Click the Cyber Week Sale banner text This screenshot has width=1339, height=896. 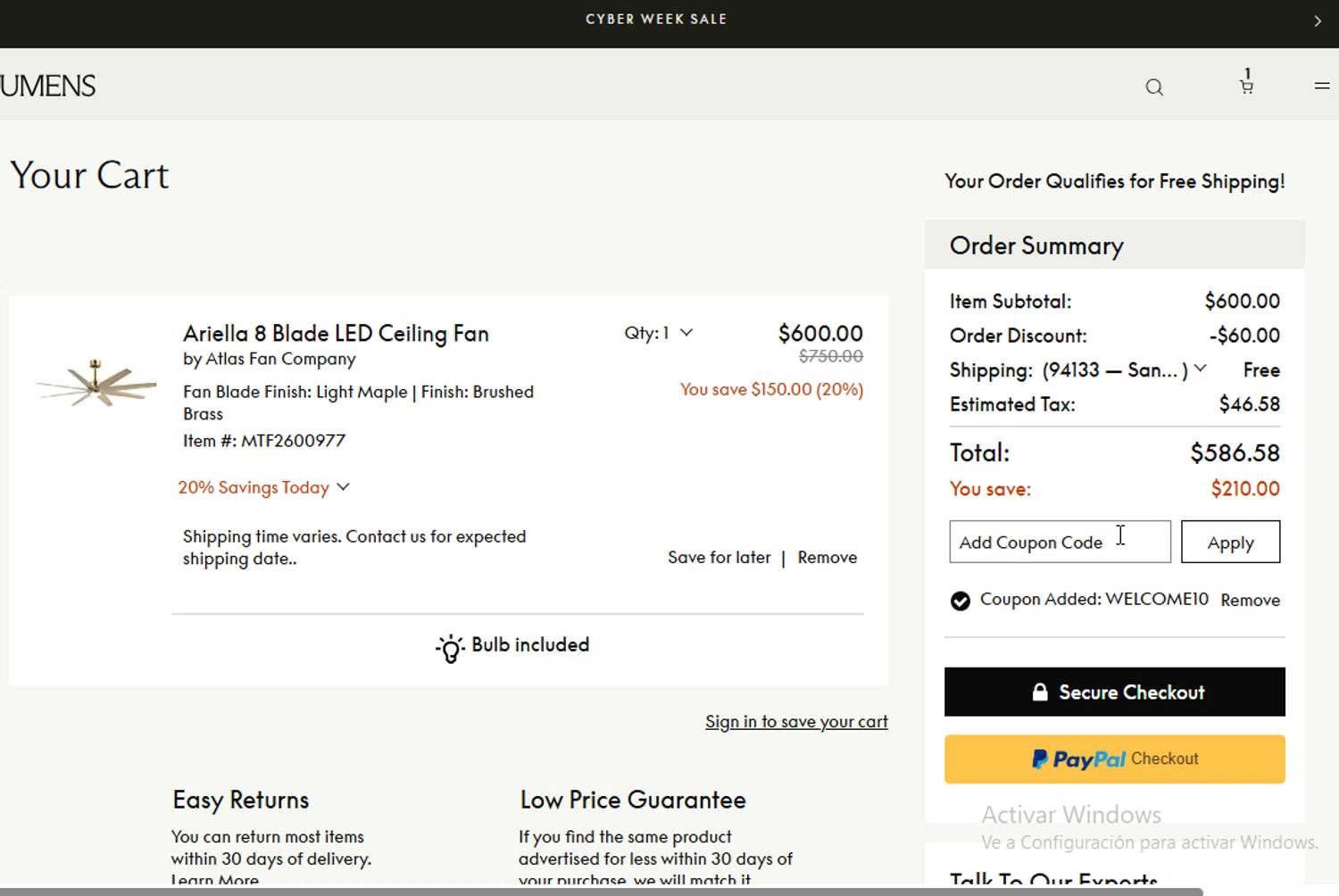click(656, 20)
